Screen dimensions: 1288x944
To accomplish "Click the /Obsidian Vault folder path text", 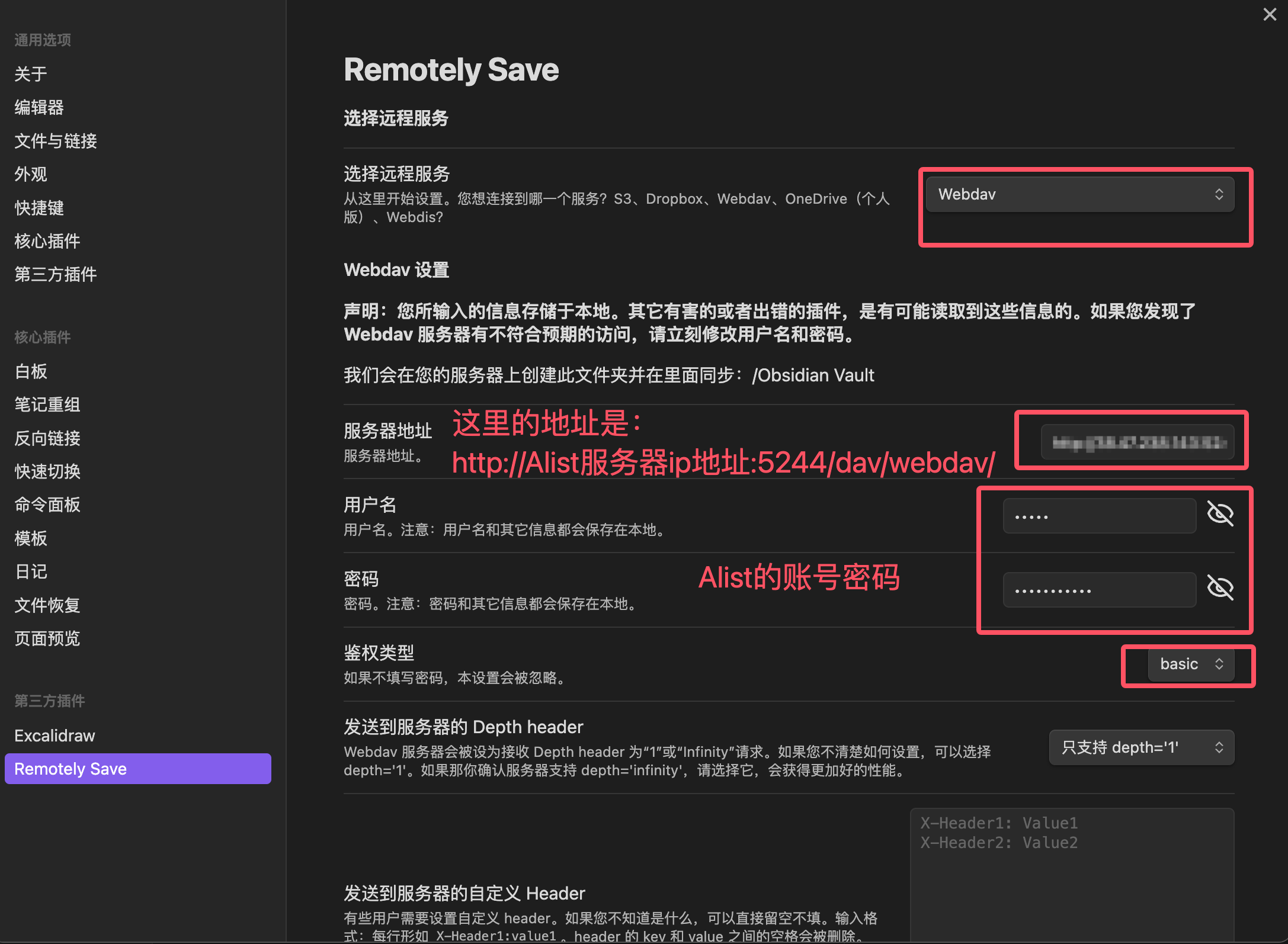I will pyautogui.click(x=813, y=375).
